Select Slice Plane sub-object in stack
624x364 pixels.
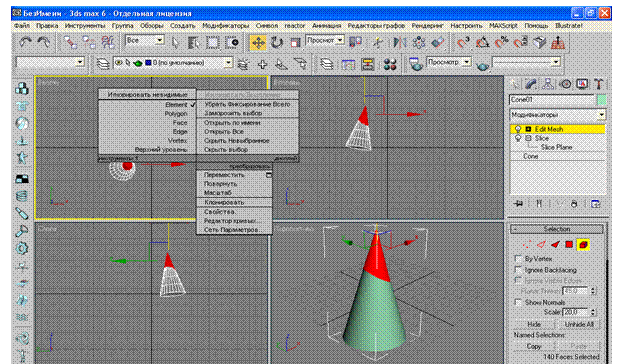click(x=557, y=147)
